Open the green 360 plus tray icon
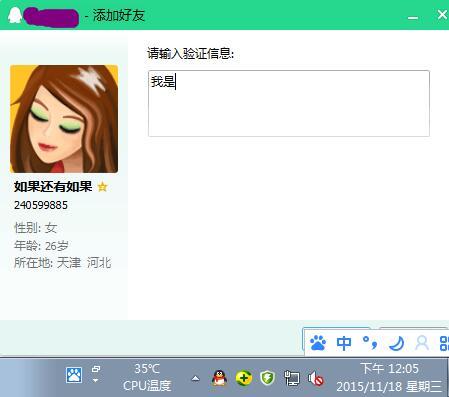The width and height of the screenshot is (449, 397). coord(244,378)
